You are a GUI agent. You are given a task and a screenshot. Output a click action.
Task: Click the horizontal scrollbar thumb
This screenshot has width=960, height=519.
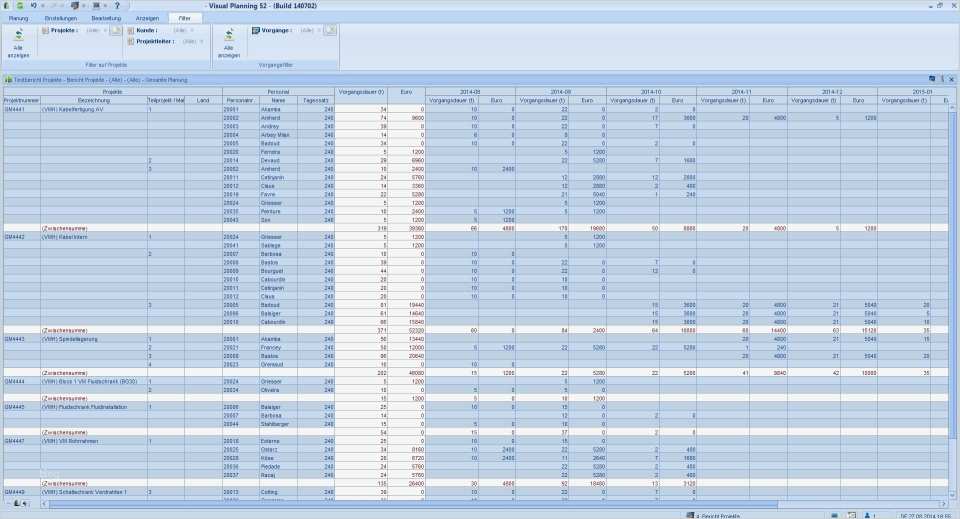tap(413, 504)
